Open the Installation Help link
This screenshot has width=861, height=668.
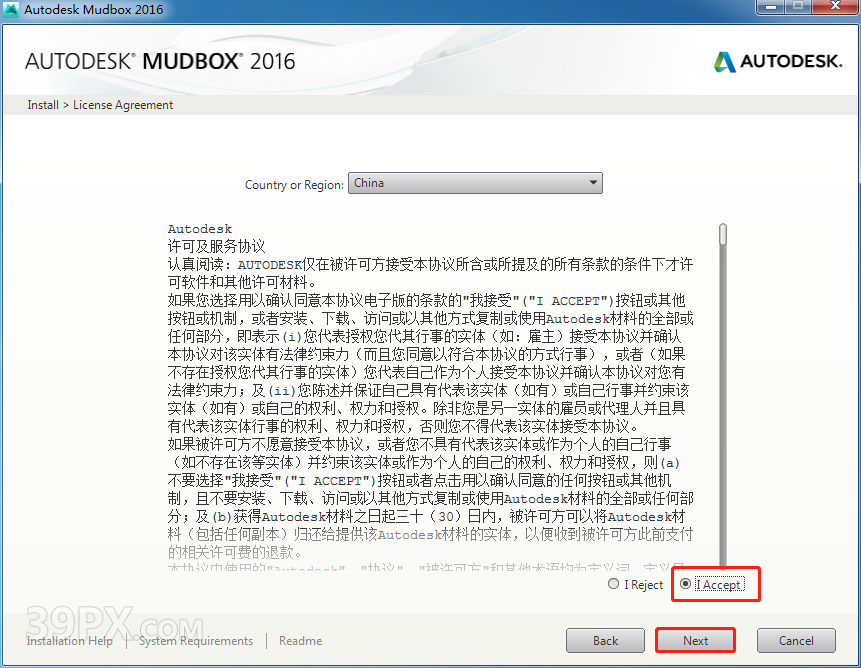pyautogui.click(x=70, y=641)
